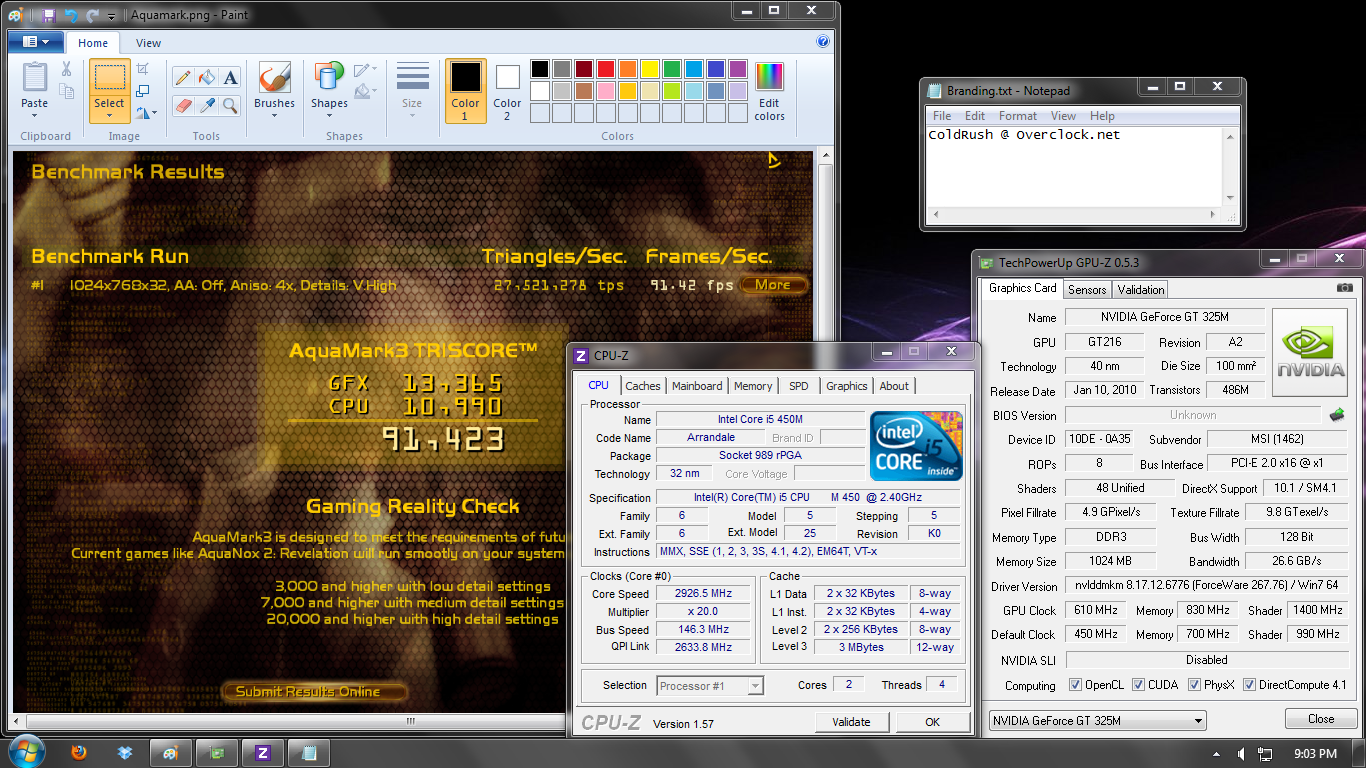Screen dimensions: 1366x768
Task: Open Paint Help via the blue question icon
Action: coord(823,42)
